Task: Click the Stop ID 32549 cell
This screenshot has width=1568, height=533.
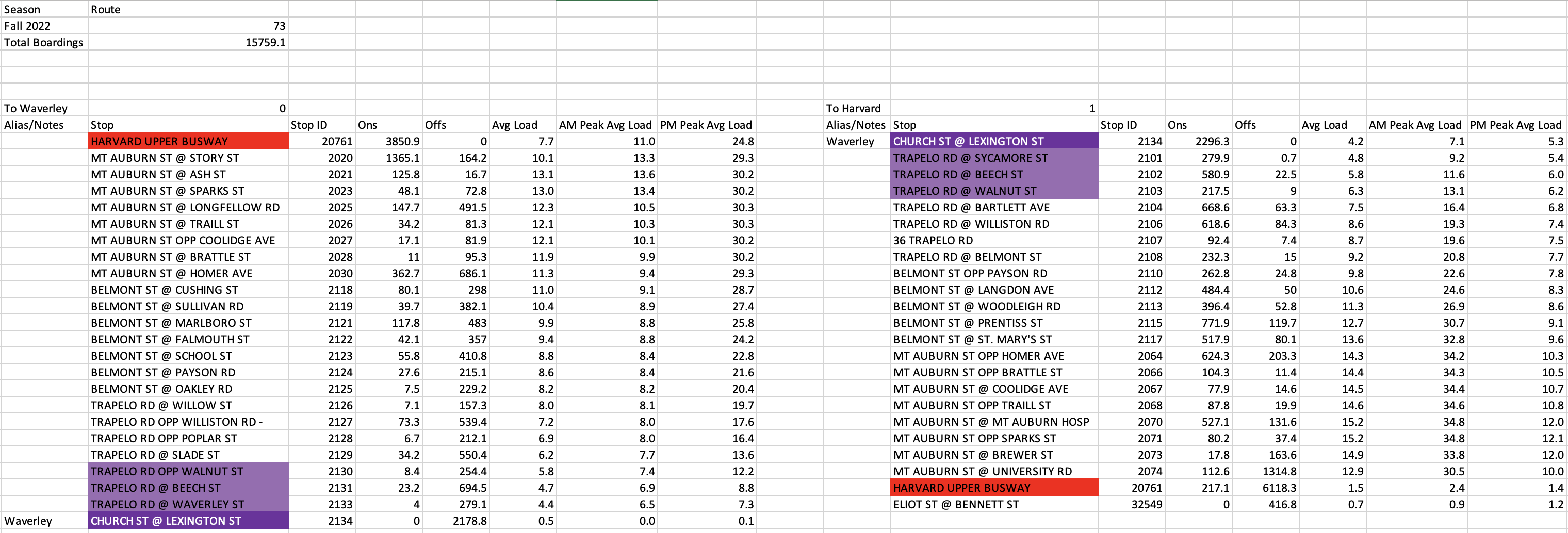Action: 1131,505
